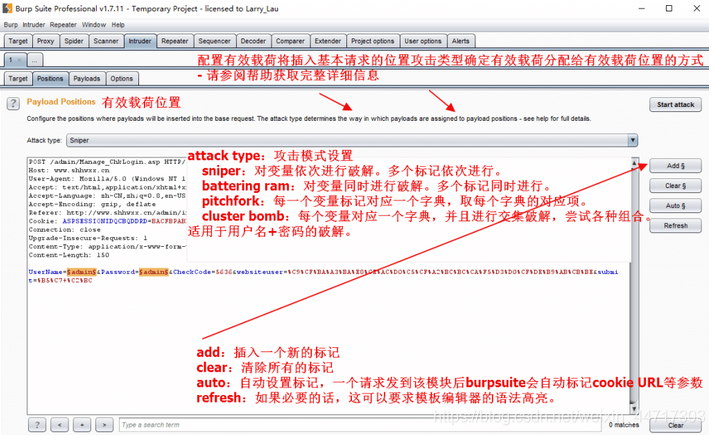Click the Burp Suite logo icon in title bar
Screen dimensions: 715x435
tap(7, 8)
